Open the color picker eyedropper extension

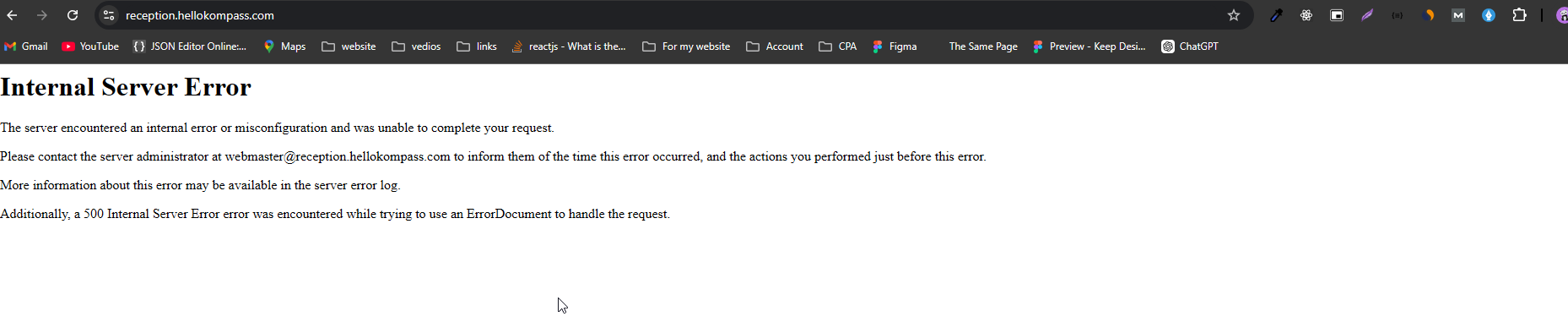pyautogui.click(x=1276, y=15)
